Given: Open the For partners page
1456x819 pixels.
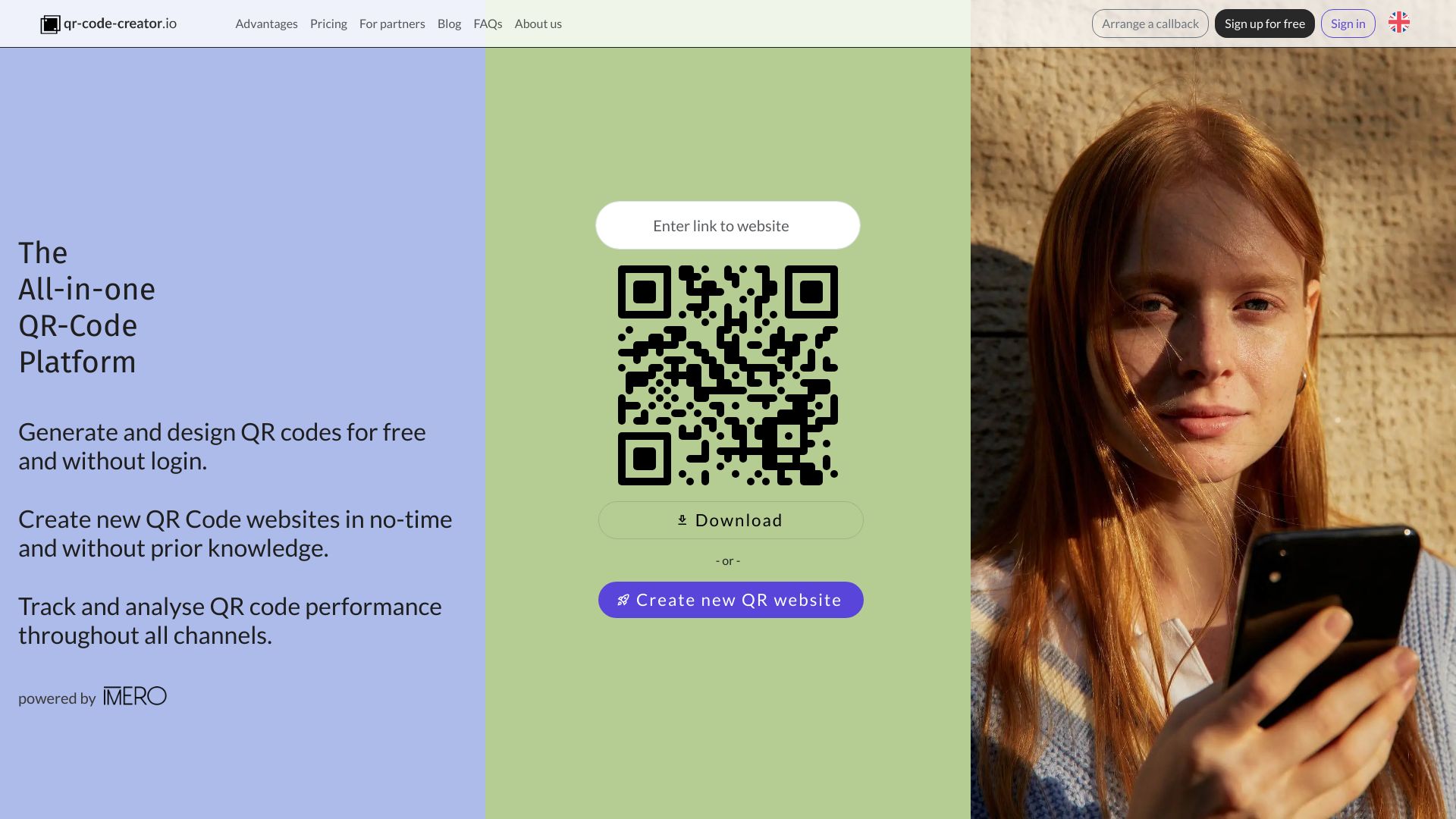Looking at the screenshot, I should [392, 24].
